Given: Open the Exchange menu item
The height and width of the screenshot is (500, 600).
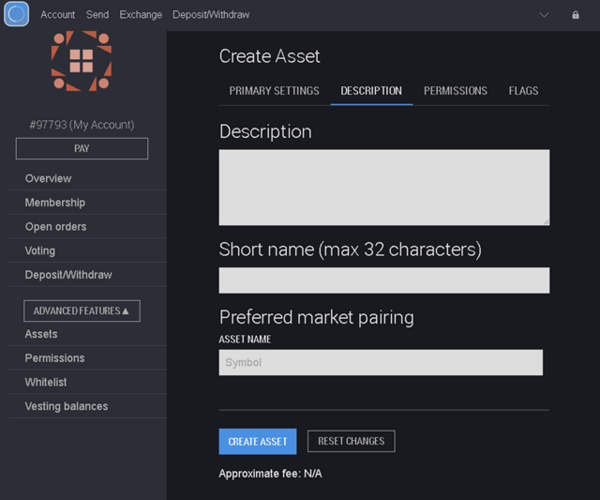Looking at the screenshot, I should (140, 15).
